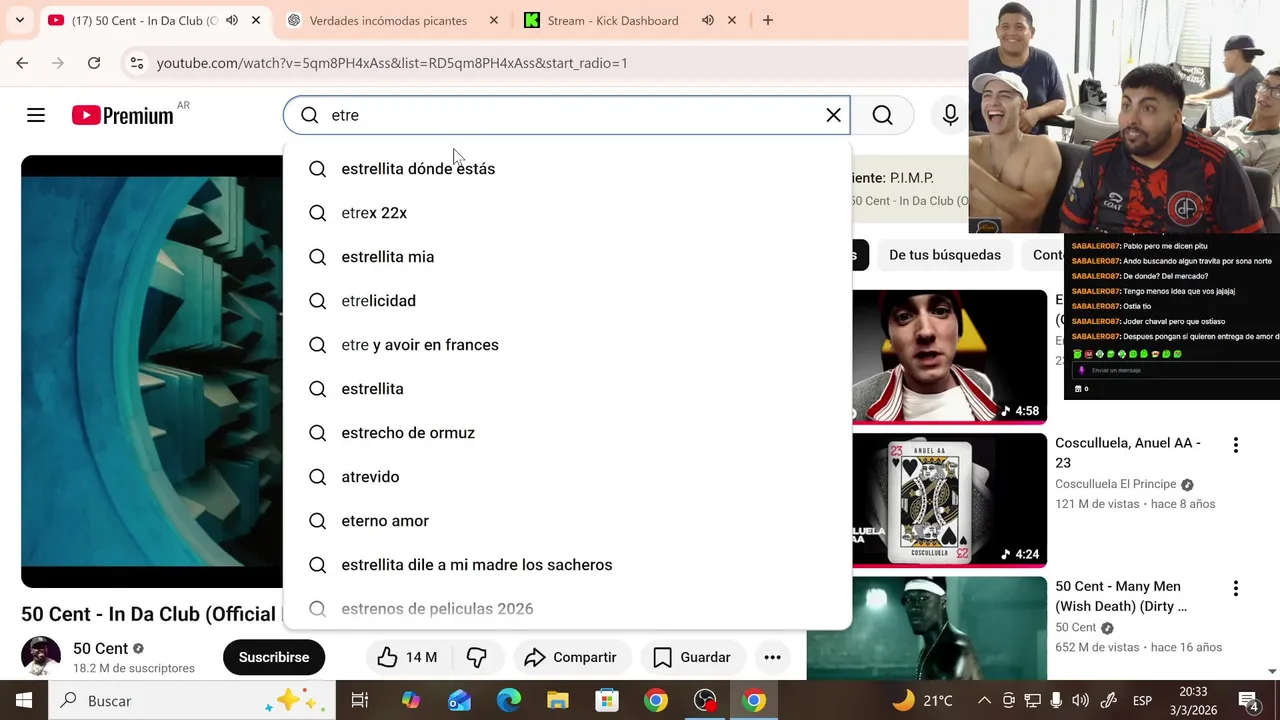Click the Guardar save button
The width and height of the screenshot is (1280, 720).
[692, 657]
